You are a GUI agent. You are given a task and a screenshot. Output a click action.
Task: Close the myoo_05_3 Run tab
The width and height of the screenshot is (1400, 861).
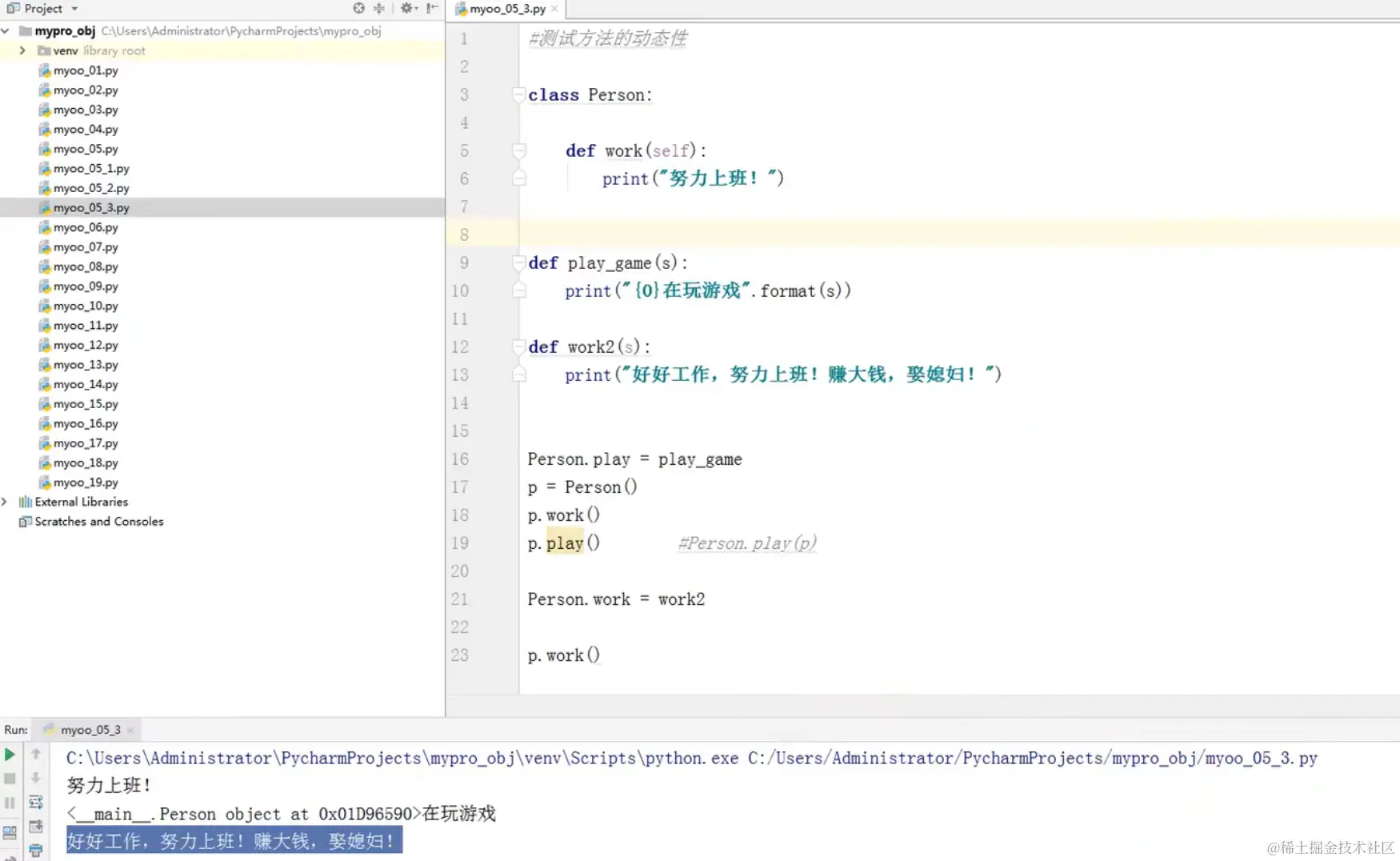[x=130, y=730]
